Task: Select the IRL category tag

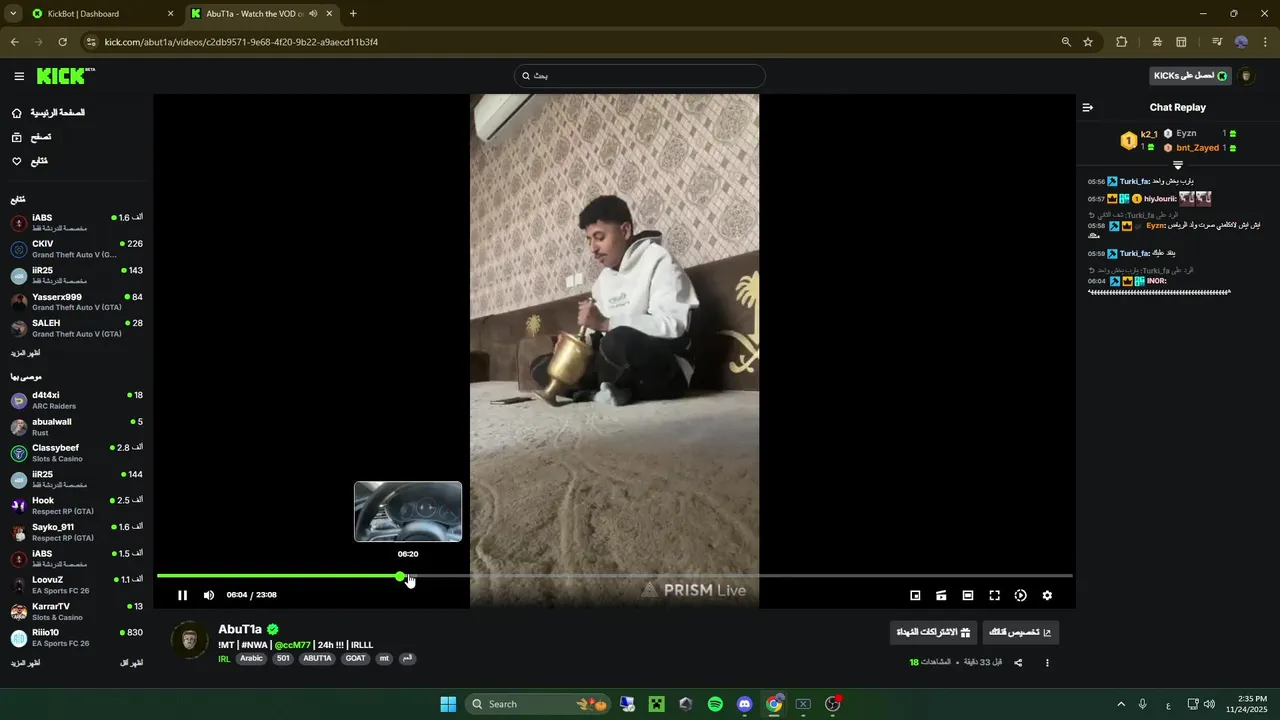Action: (x=224, y=659)
